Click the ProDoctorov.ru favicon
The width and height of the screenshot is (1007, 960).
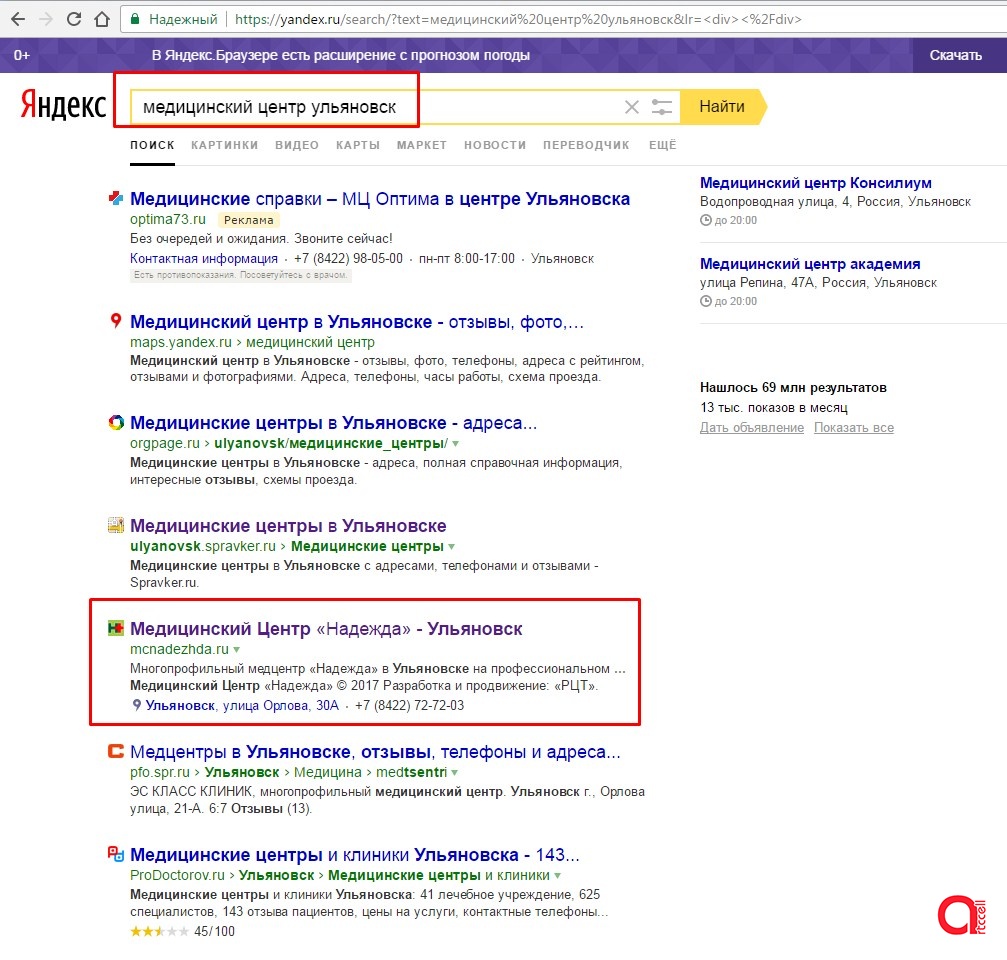pos(116,854)
